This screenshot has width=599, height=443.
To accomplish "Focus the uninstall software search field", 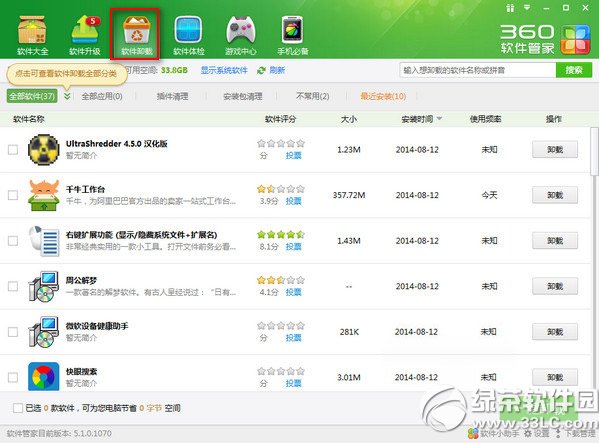I will [x=478, y=70].
